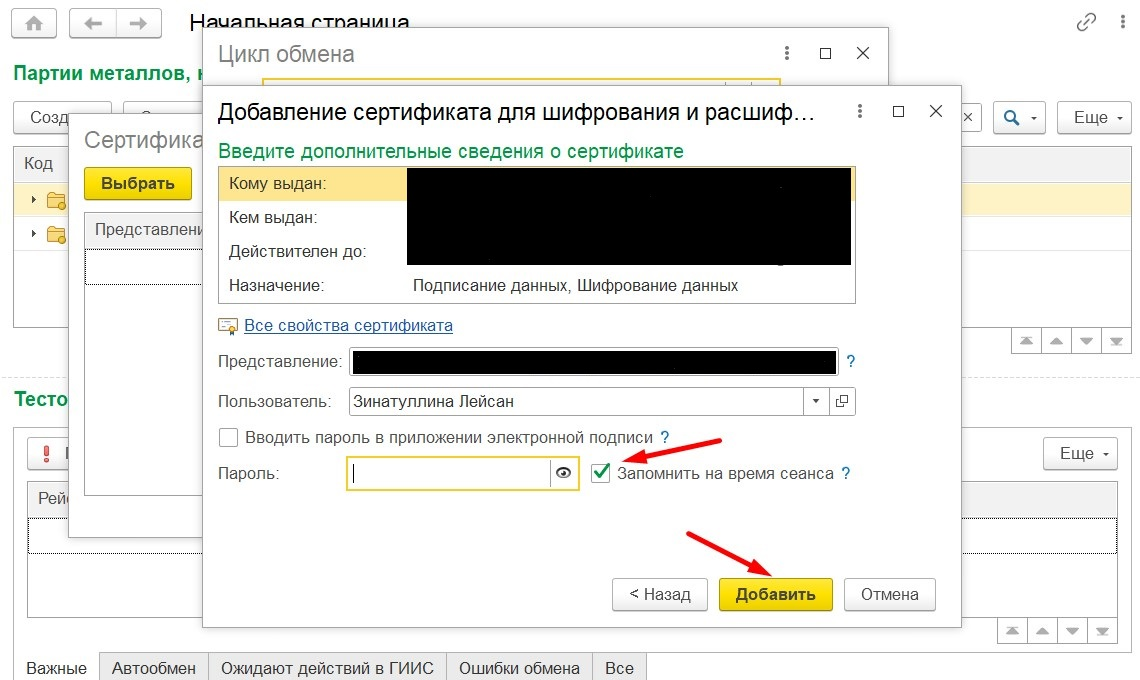Switch to the Автообмен tab
Viewport: 1140px width, 680px height.
[x=153, y=668]
